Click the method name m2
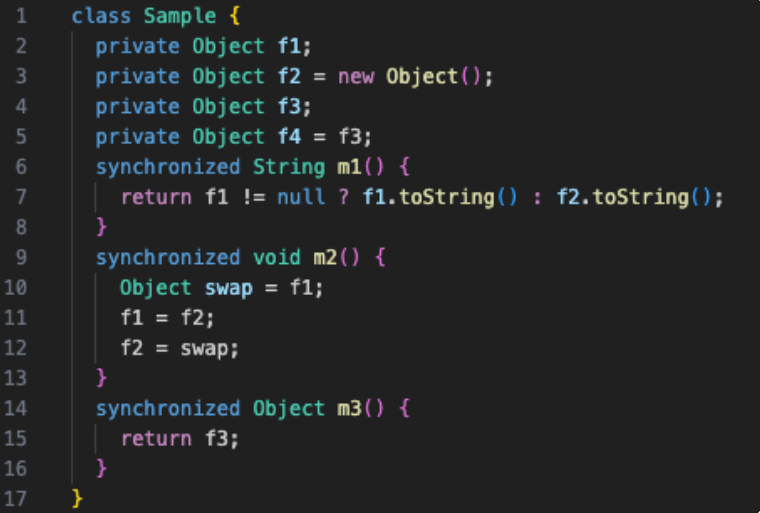 click(x=325, y=257)
